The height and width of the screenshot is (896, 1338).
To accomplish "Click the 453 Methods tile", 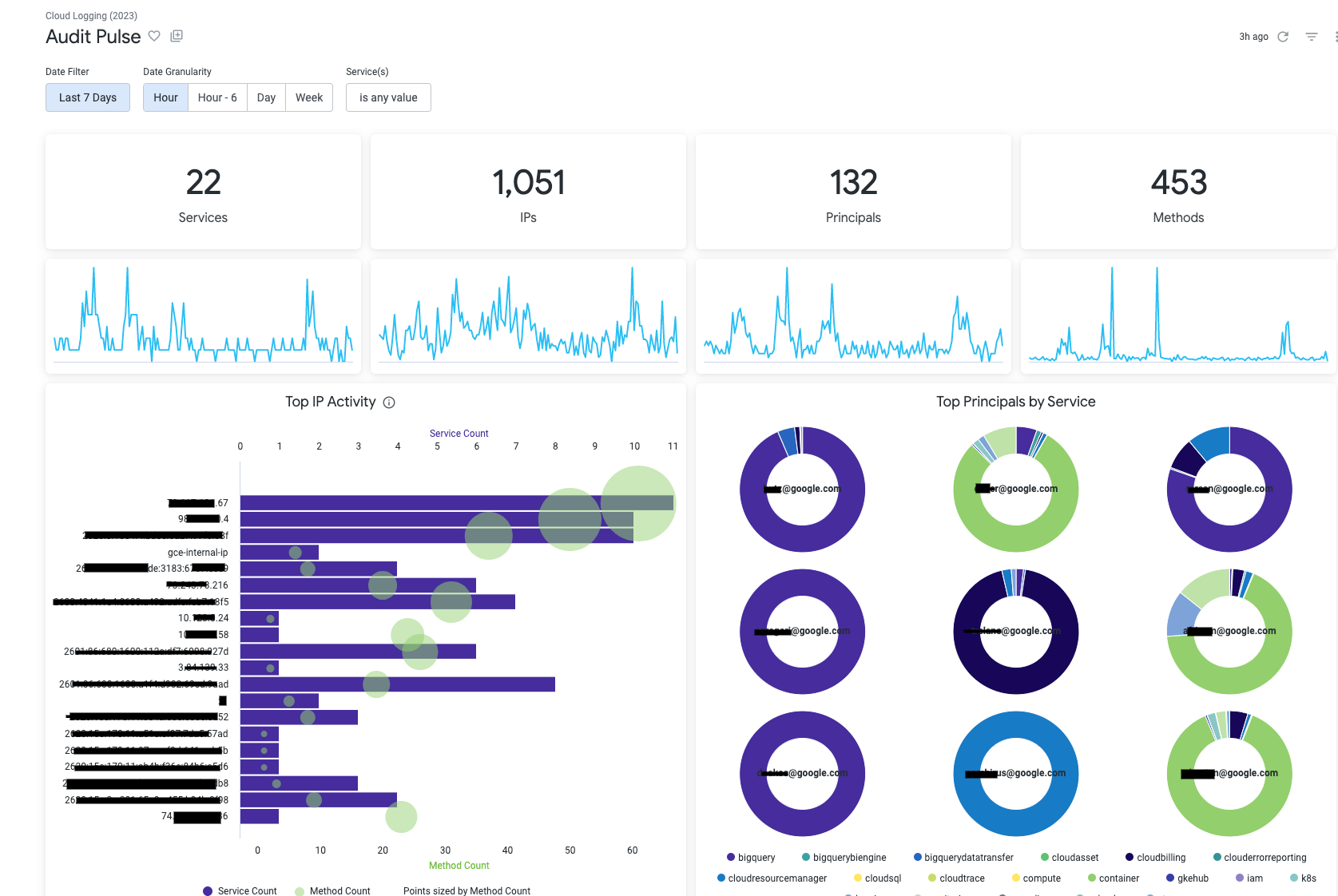I will [1178, 192].
